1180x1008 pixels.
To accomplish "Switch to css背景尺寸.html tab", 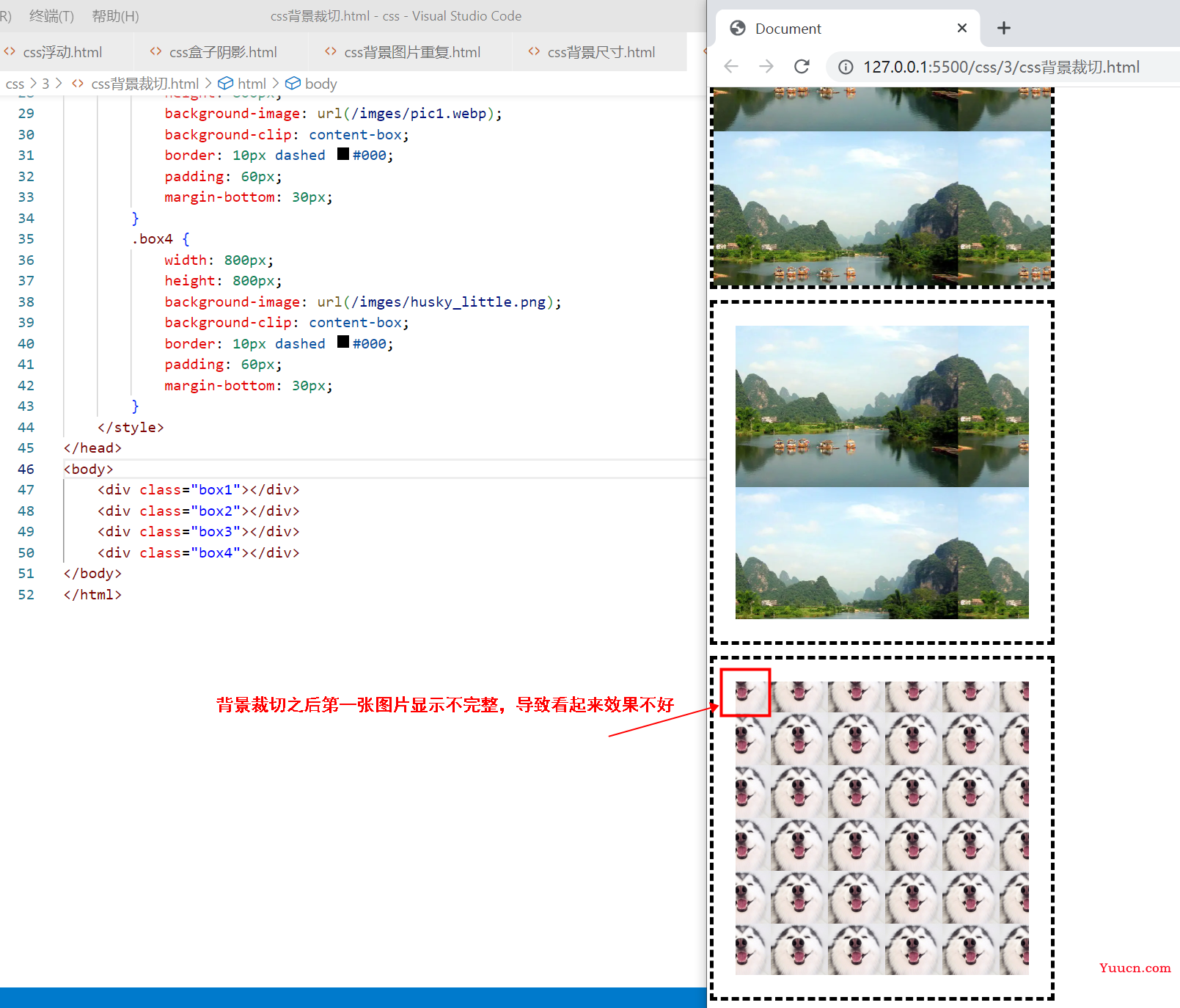I will click(601, 52).
